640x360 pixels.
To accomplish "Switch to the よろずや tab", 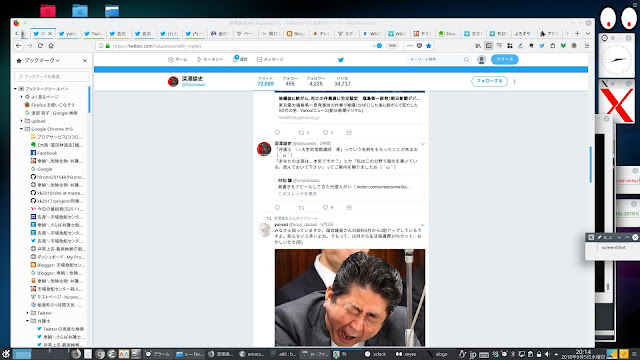I will point(523,33).
